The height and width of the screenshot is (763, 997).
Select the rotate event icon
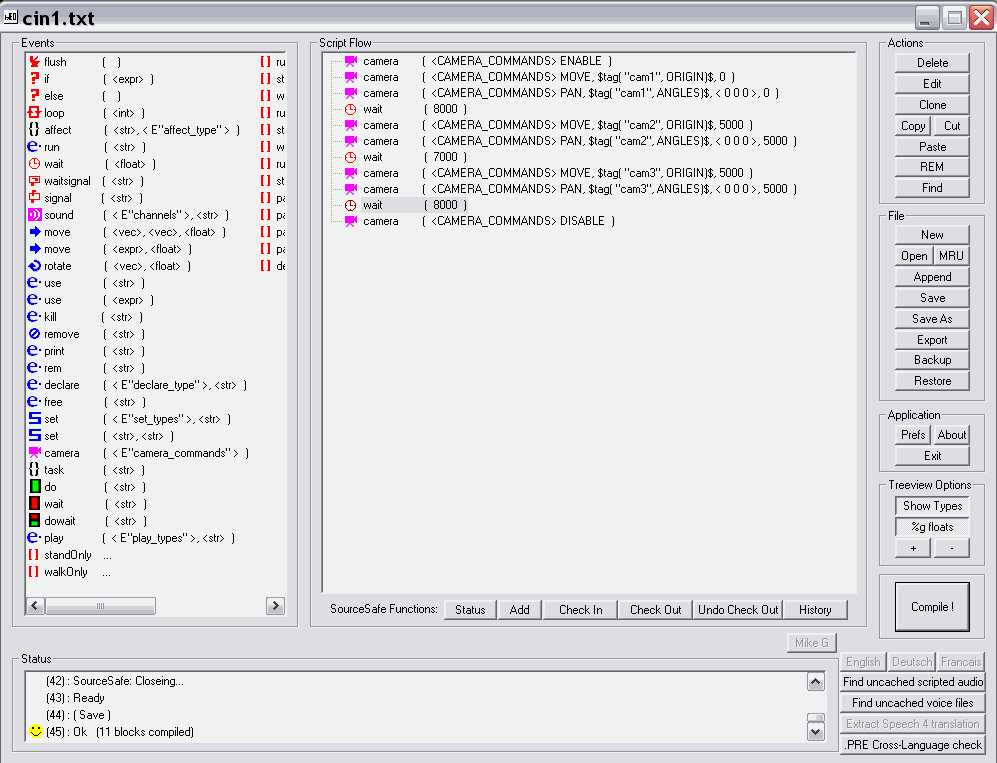34,265
